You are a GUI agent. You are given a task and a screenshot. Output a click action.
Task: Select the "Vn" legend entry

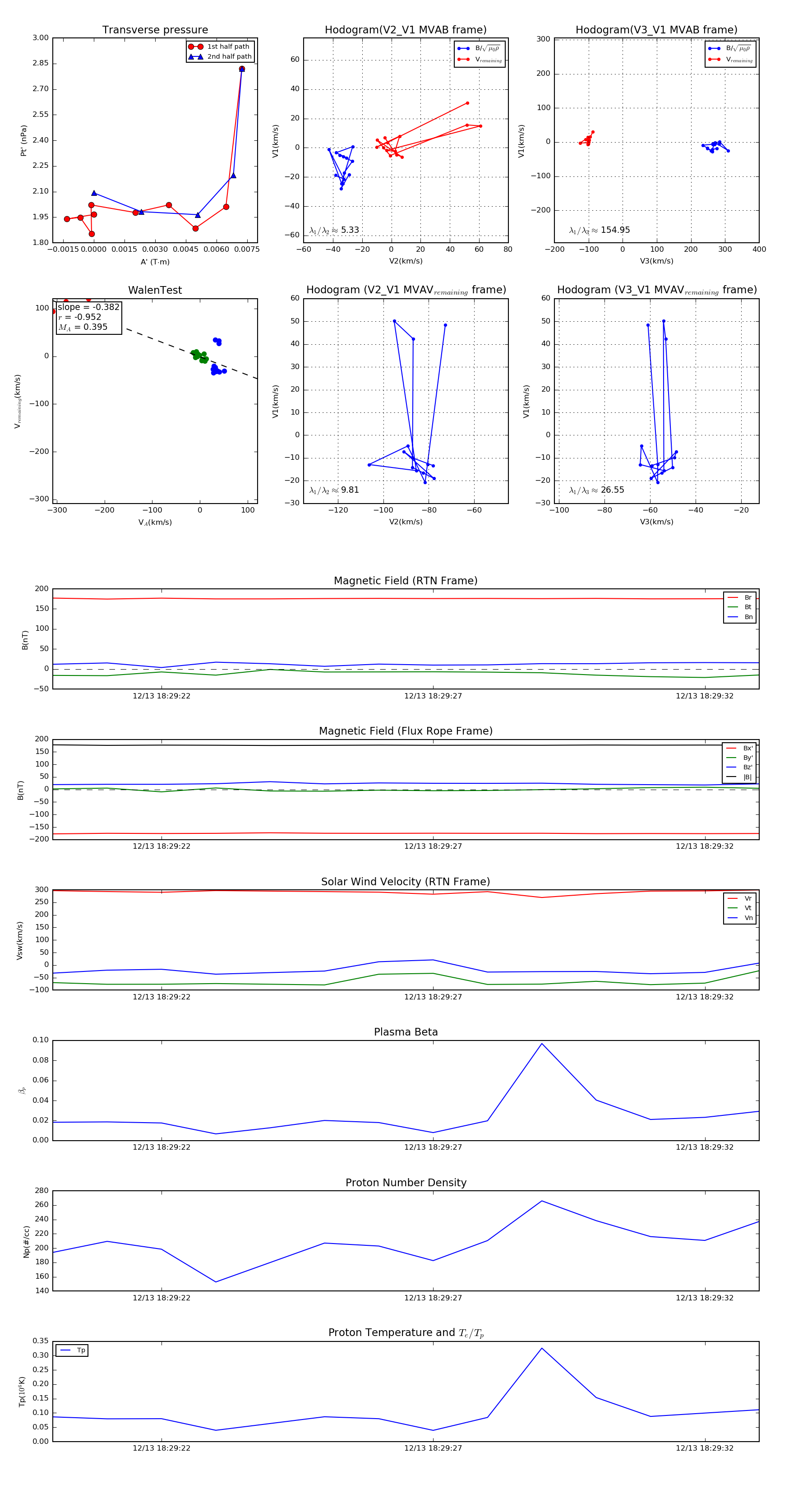(x=740, y=918)
